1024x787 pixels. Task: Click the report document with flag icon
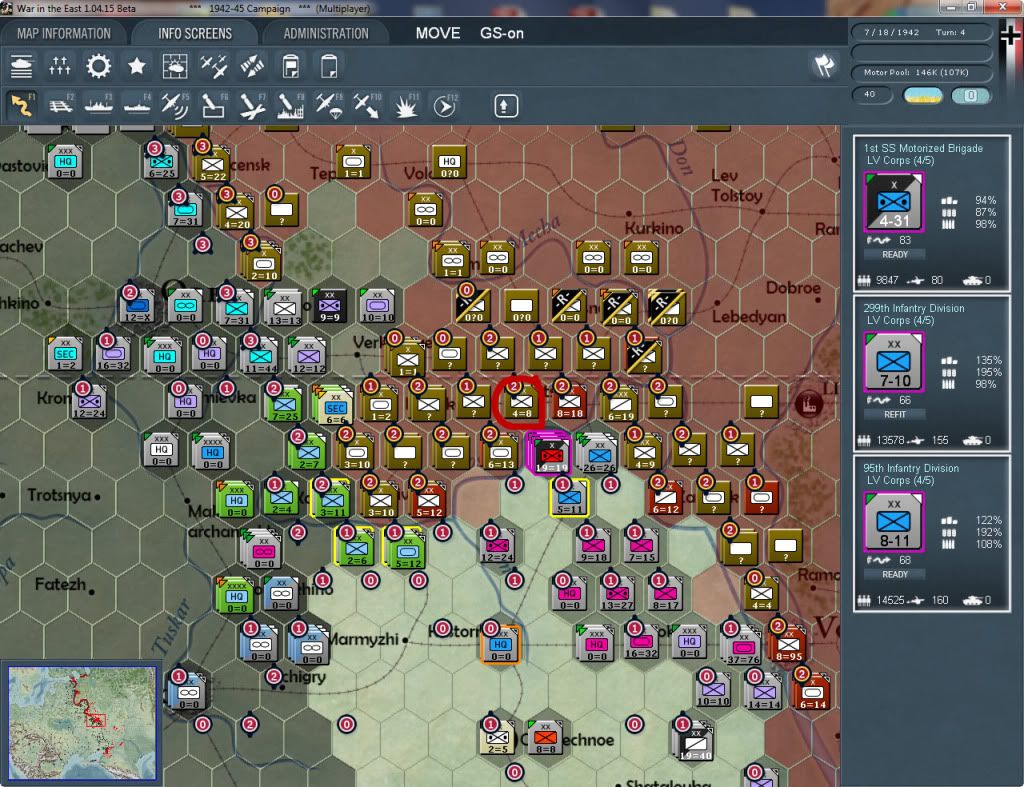coord(291,67)
